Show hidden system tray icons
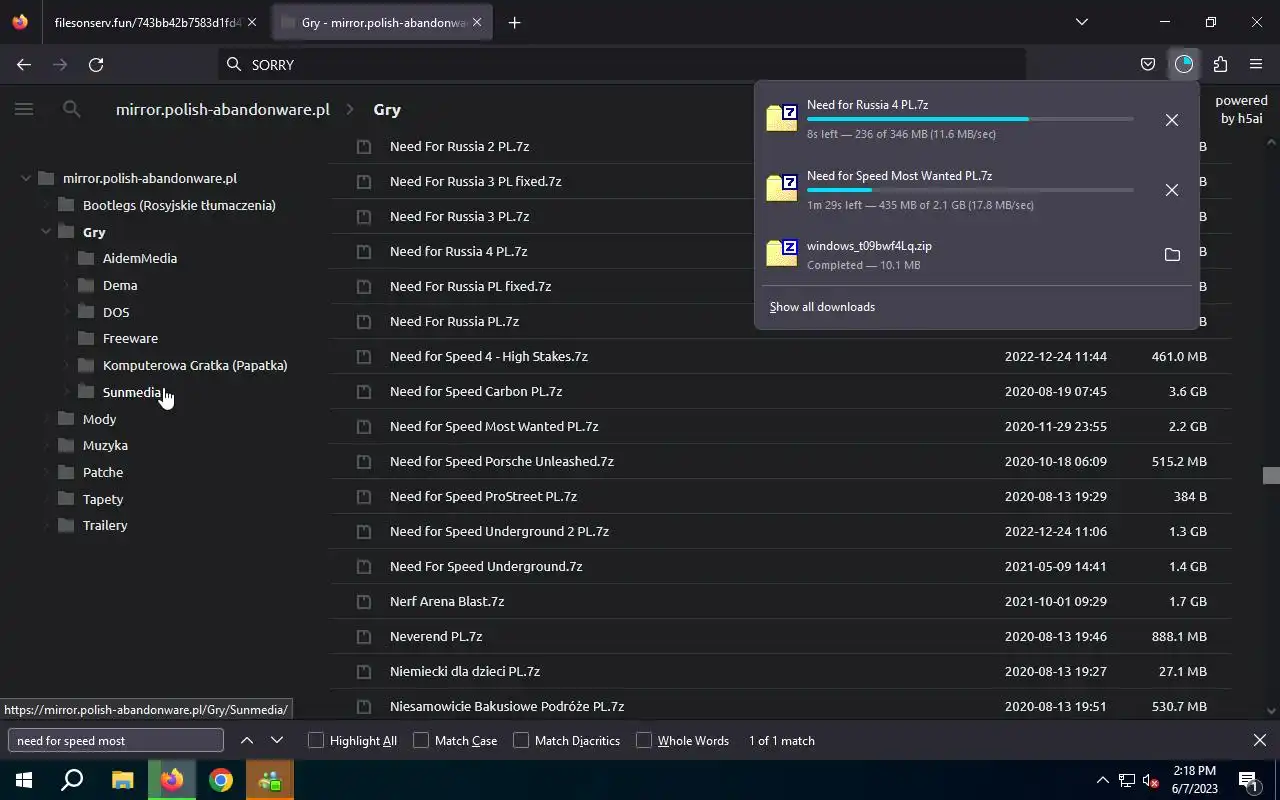Screen dimensions: 1280x800 tap(1103, 780)
